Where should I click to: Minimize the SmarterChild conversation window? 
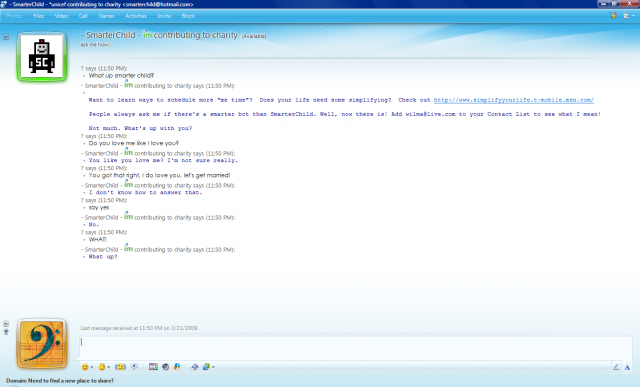(x=603, y=4)
